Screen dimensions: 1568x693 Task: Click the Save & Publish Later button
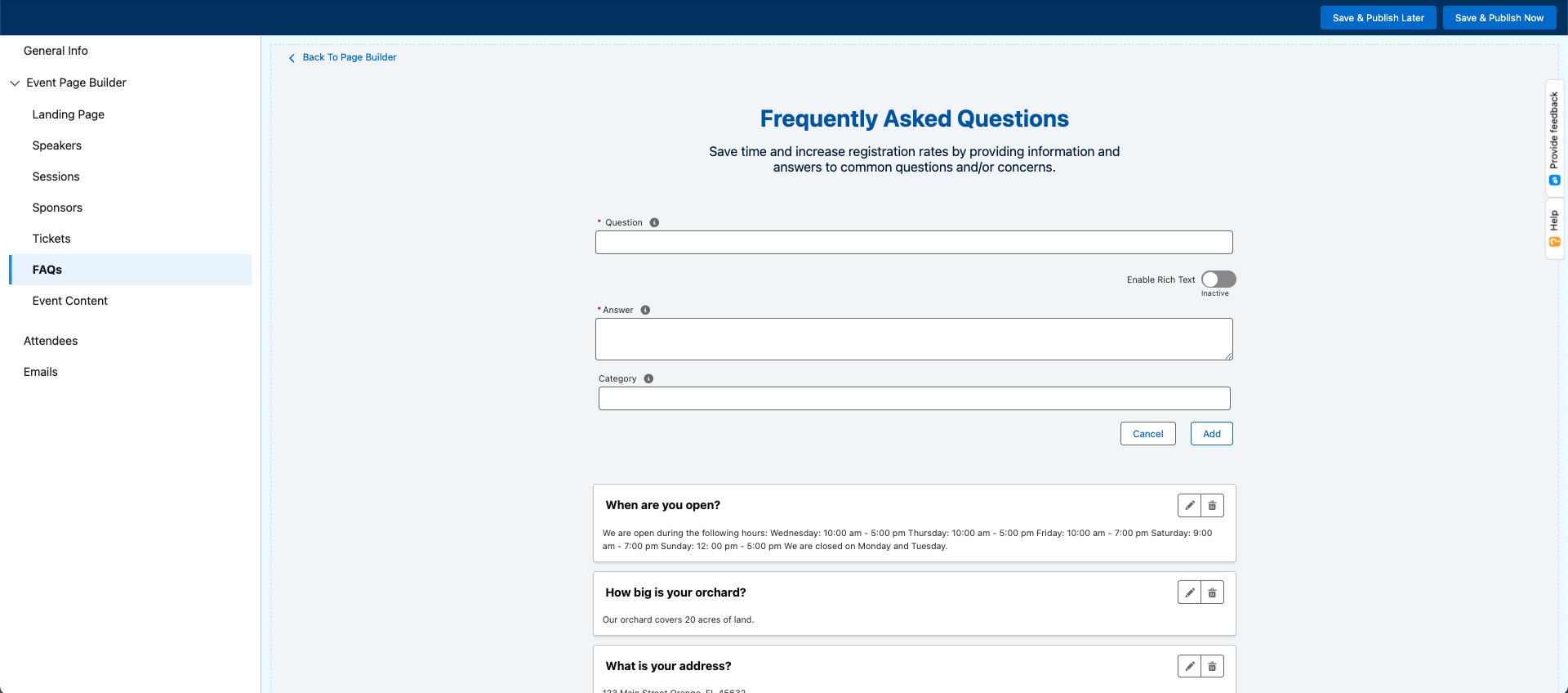(1378, 18)
